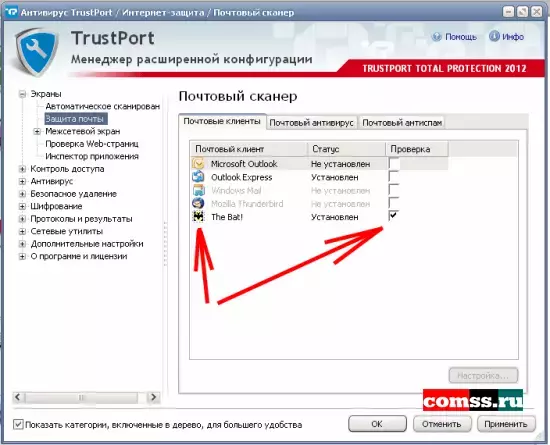Expand the Межсетевой экран node

point(37,132)
